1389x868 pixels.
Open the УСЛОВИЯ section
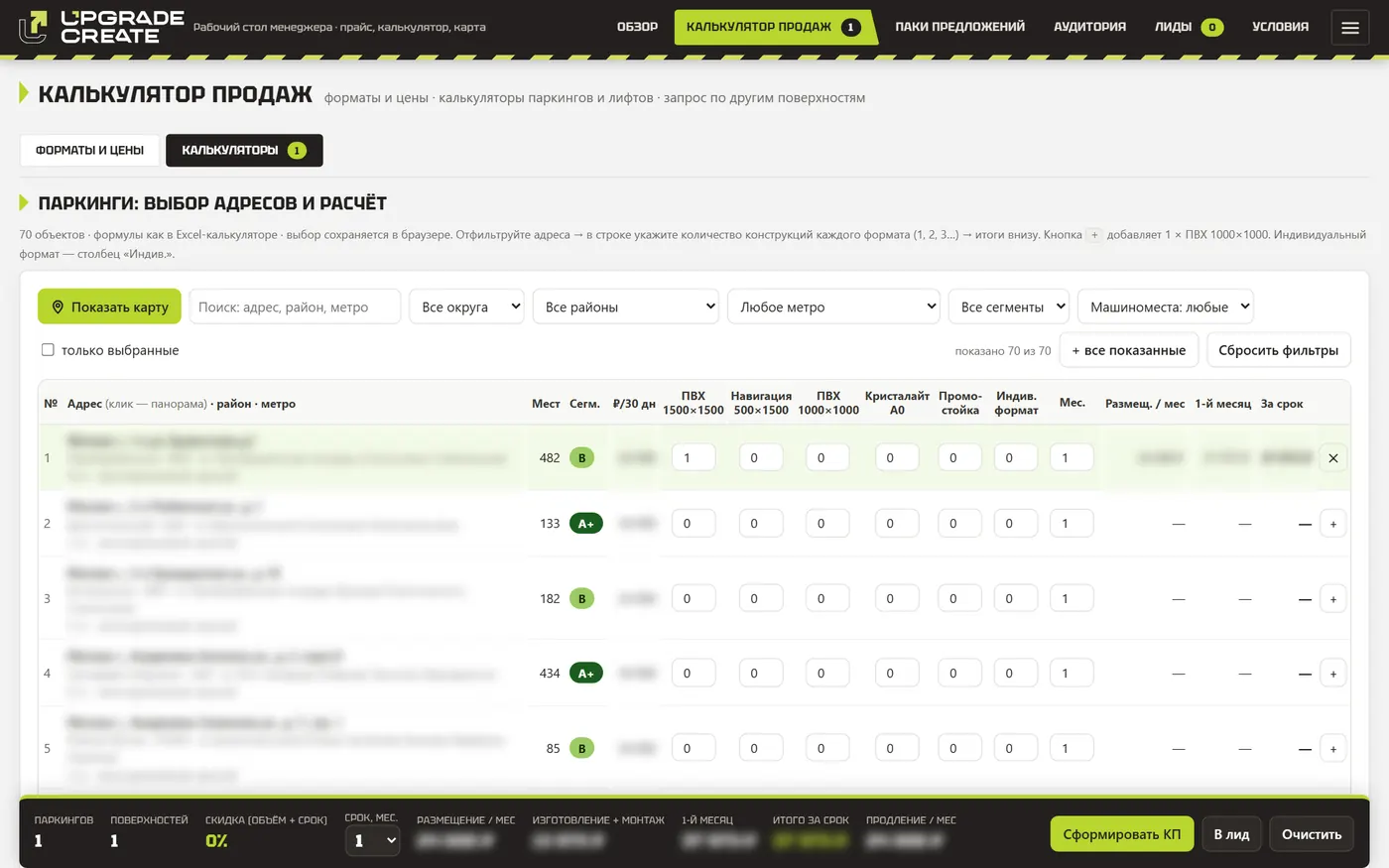point(1280,27)
